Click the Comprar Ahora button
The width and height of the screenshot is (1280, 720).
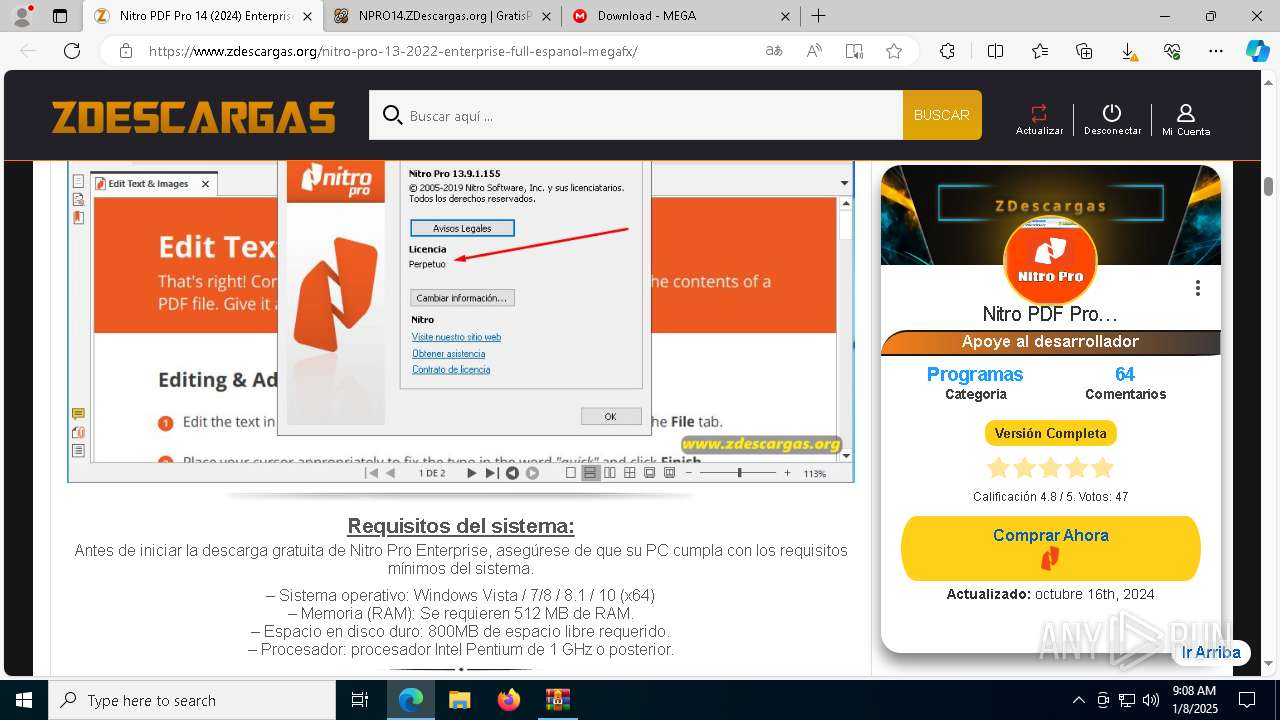coord(1050,548)
